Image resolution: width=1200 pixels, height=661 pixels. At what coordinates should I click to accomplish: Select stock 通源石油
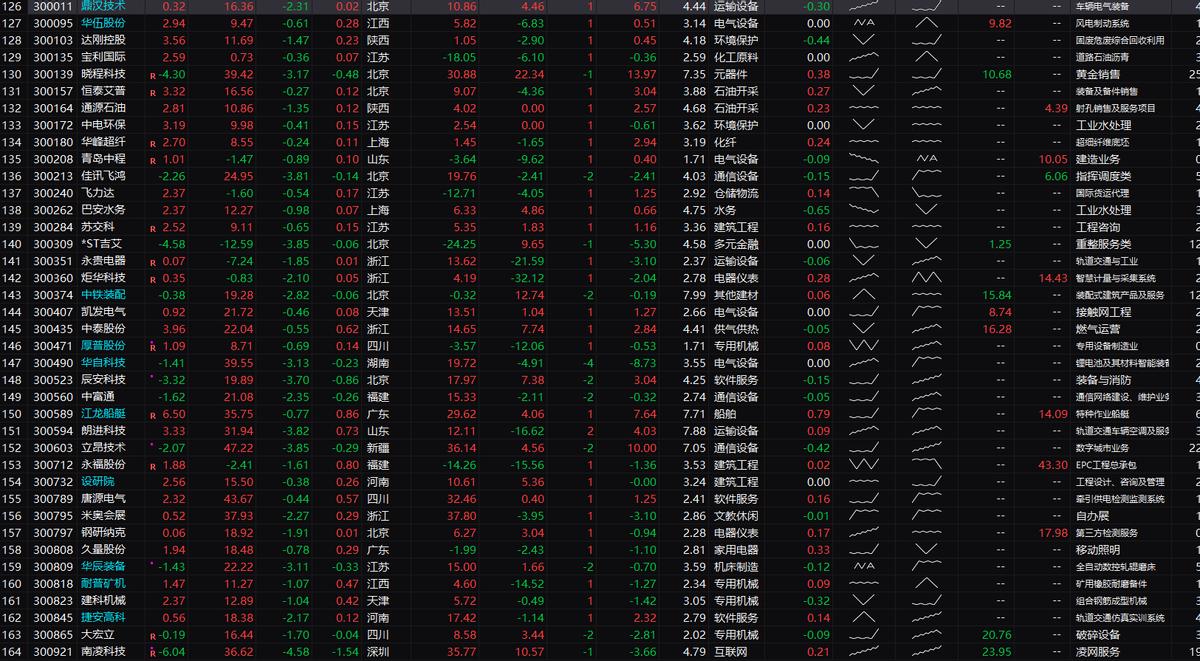click(103, 108)
